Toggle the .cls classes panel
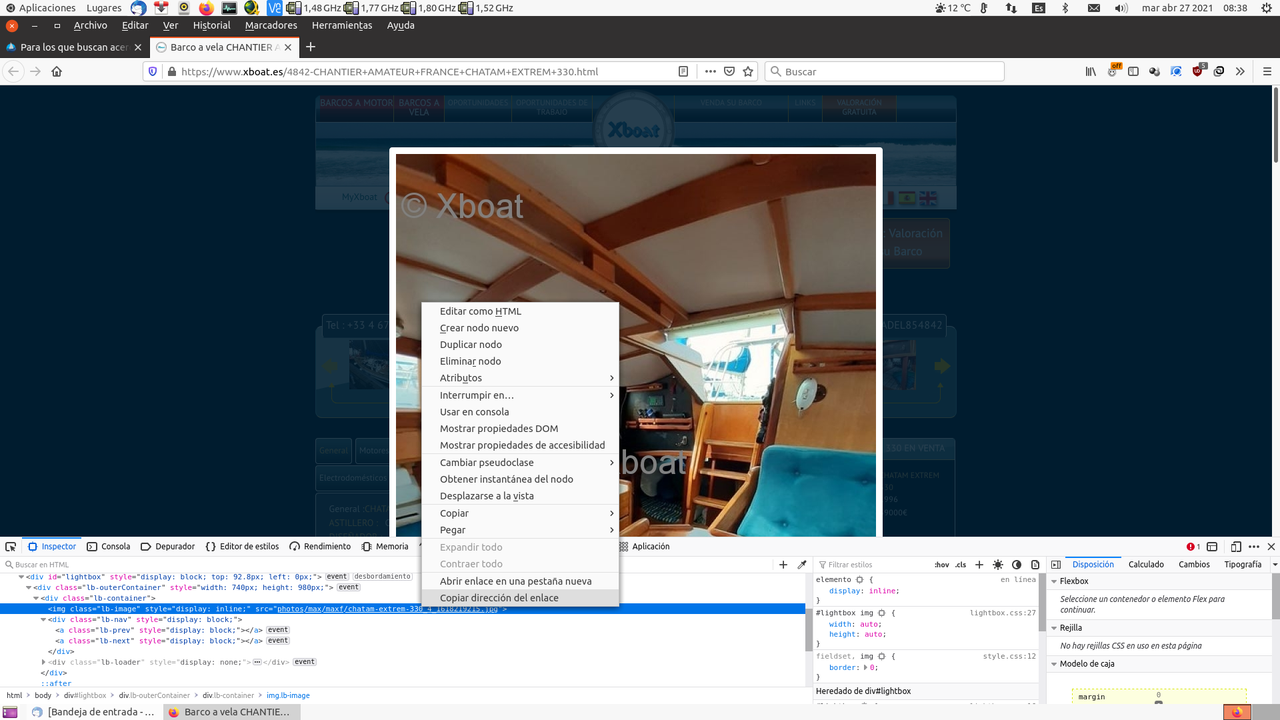Image resolution: width=1280 pixels, height=720 pixels. (x=961, y=565)
